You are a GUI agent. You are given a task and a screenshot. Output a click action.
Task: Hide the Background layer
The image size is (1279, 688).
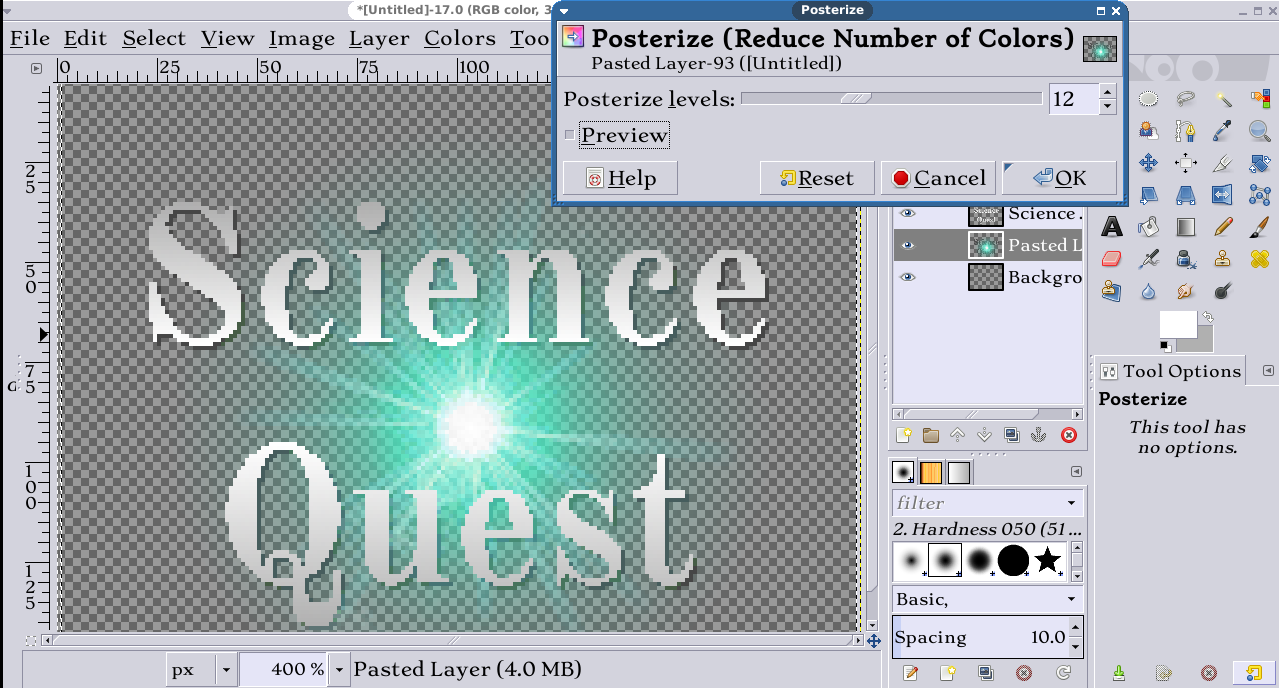click(908, 277)
